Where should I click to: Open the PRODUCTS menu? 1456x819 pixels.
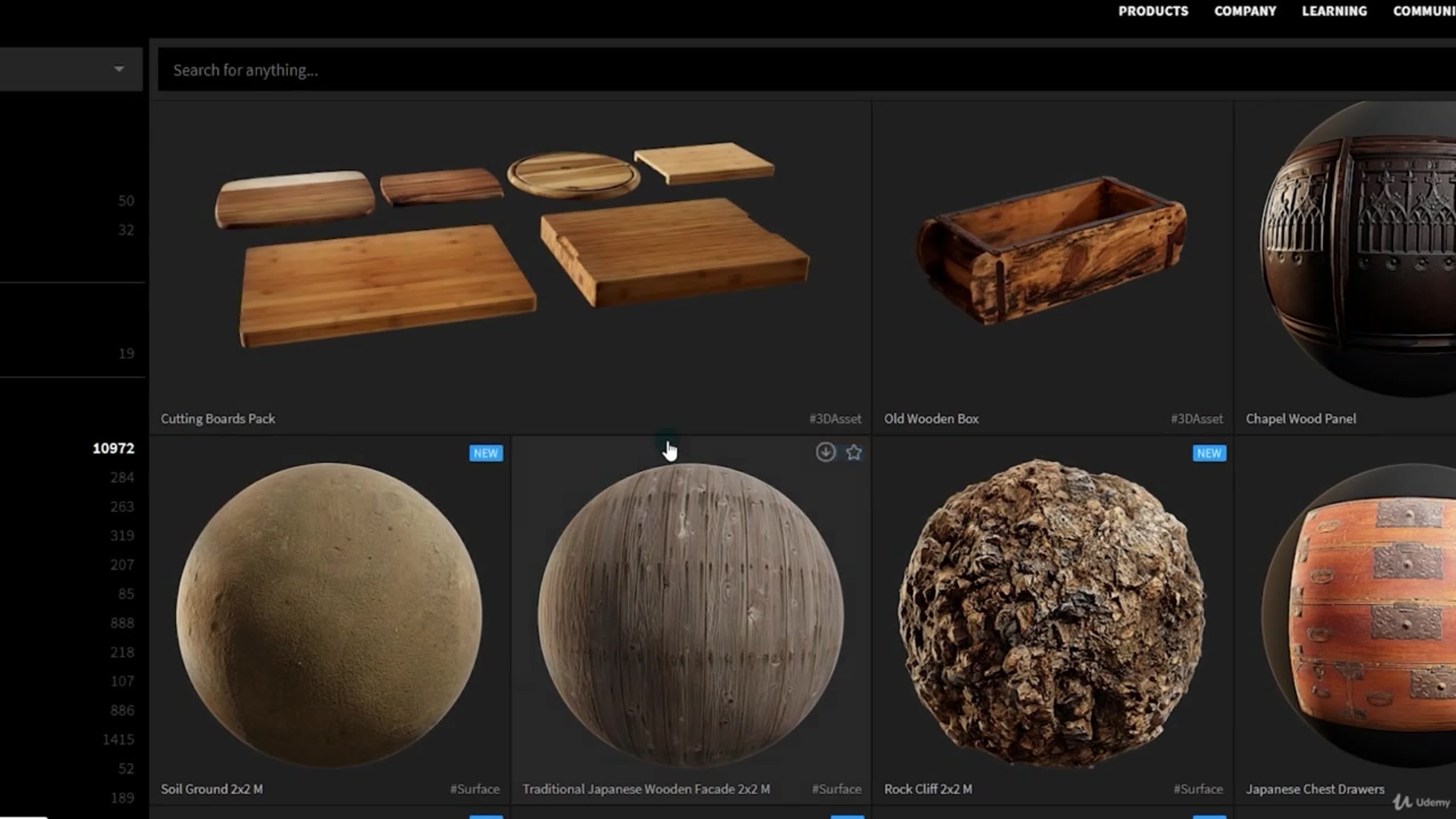click(x=1153, y=11)
